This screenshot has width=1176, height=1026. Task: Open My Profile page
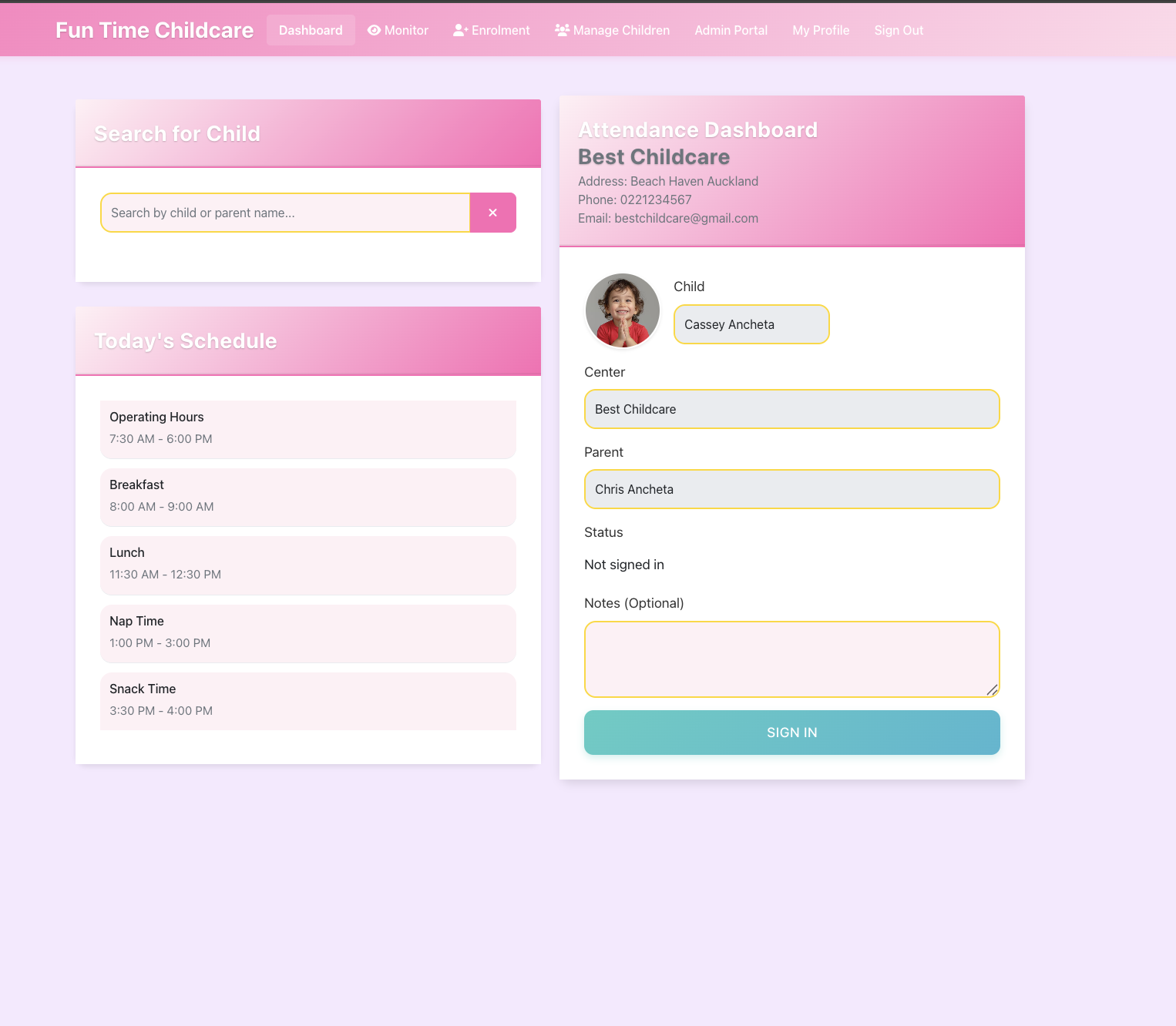[x=821, y=30]
